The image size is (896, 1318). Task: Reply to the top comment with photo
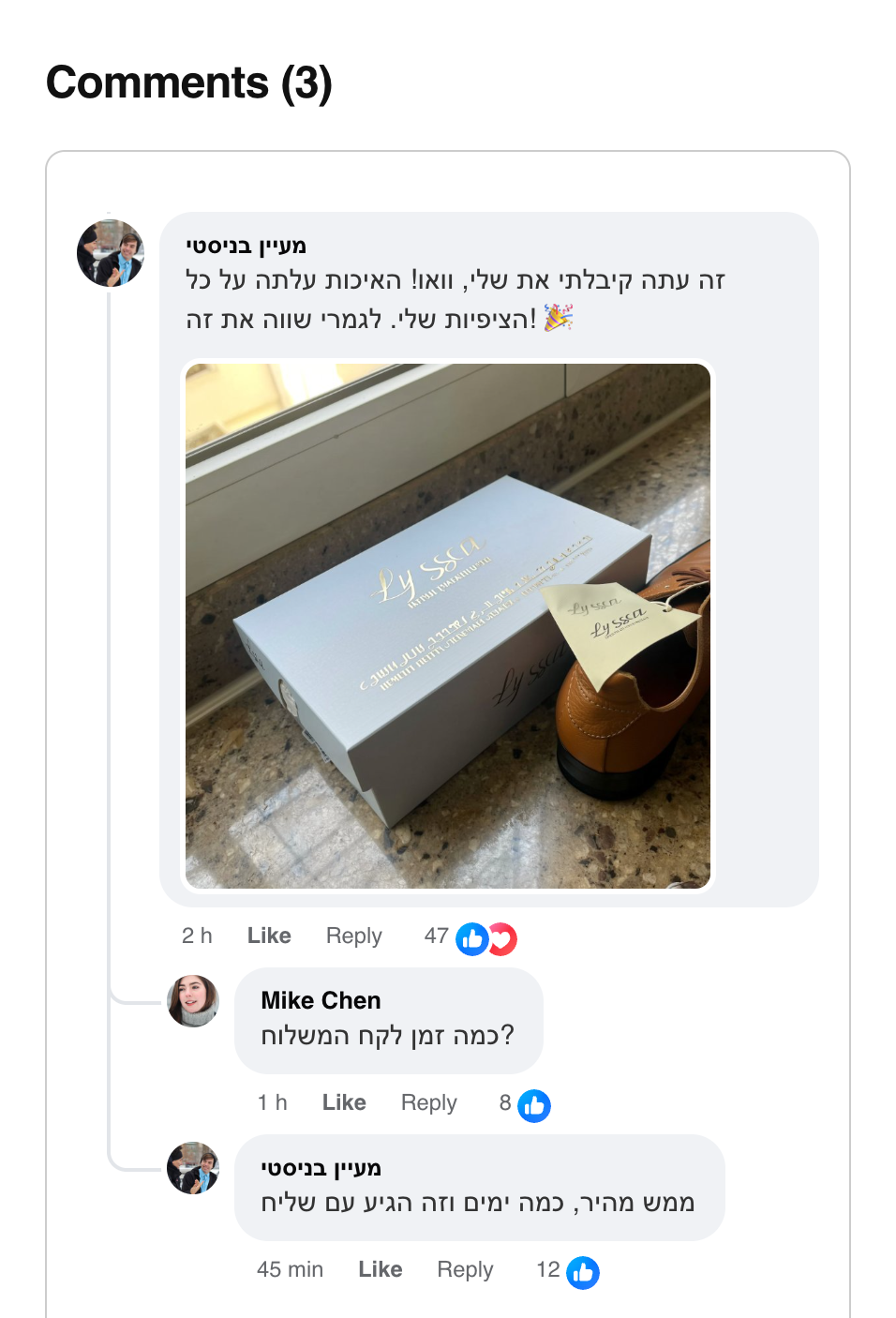353,936
